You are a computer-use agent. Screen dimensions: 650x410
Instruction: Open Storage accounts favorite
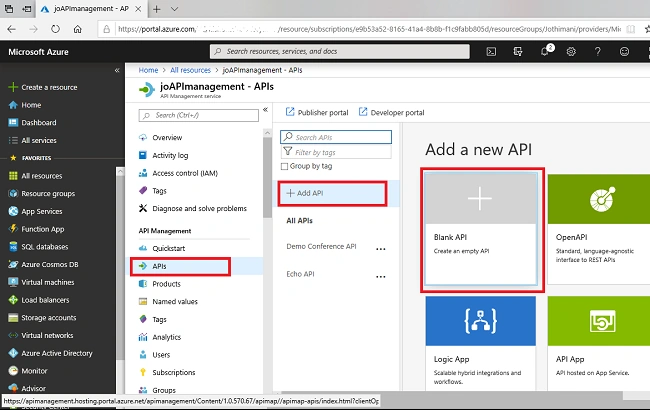pyautogui.click(x=42, y=318)
